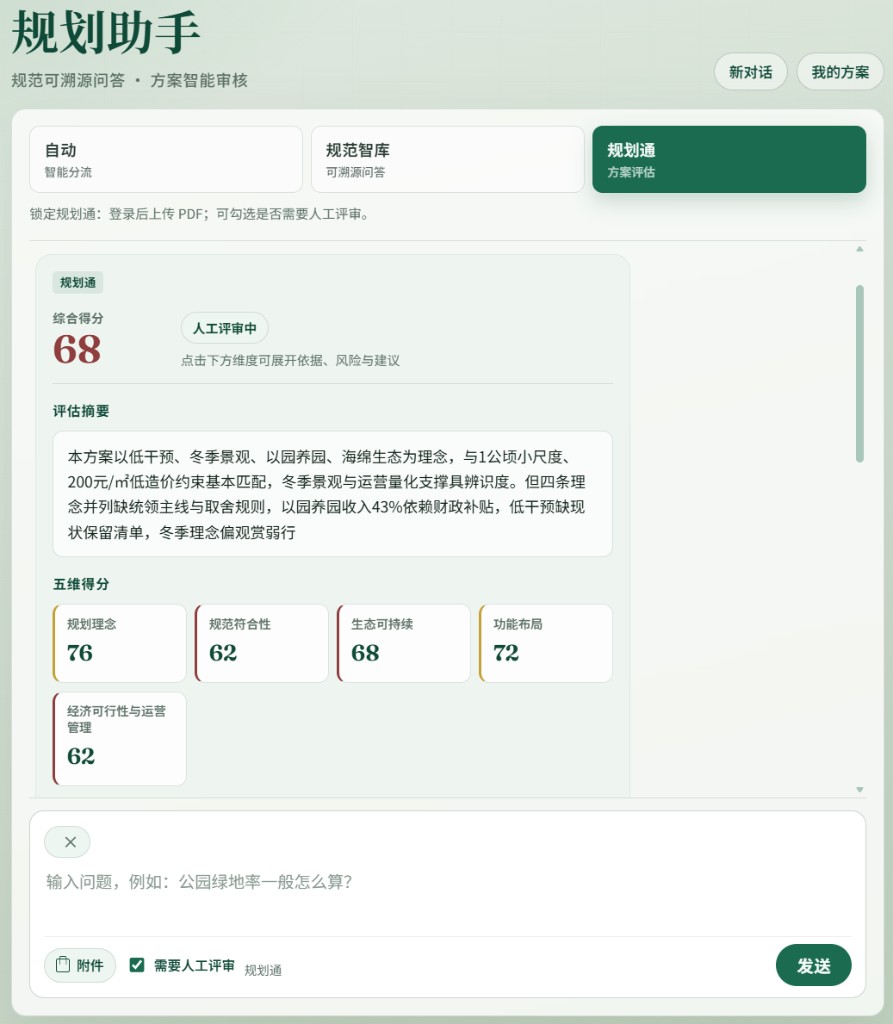
Task: Click the 评估摘要 summary text box
Action: pyautogui.click(x=333, y=494)
